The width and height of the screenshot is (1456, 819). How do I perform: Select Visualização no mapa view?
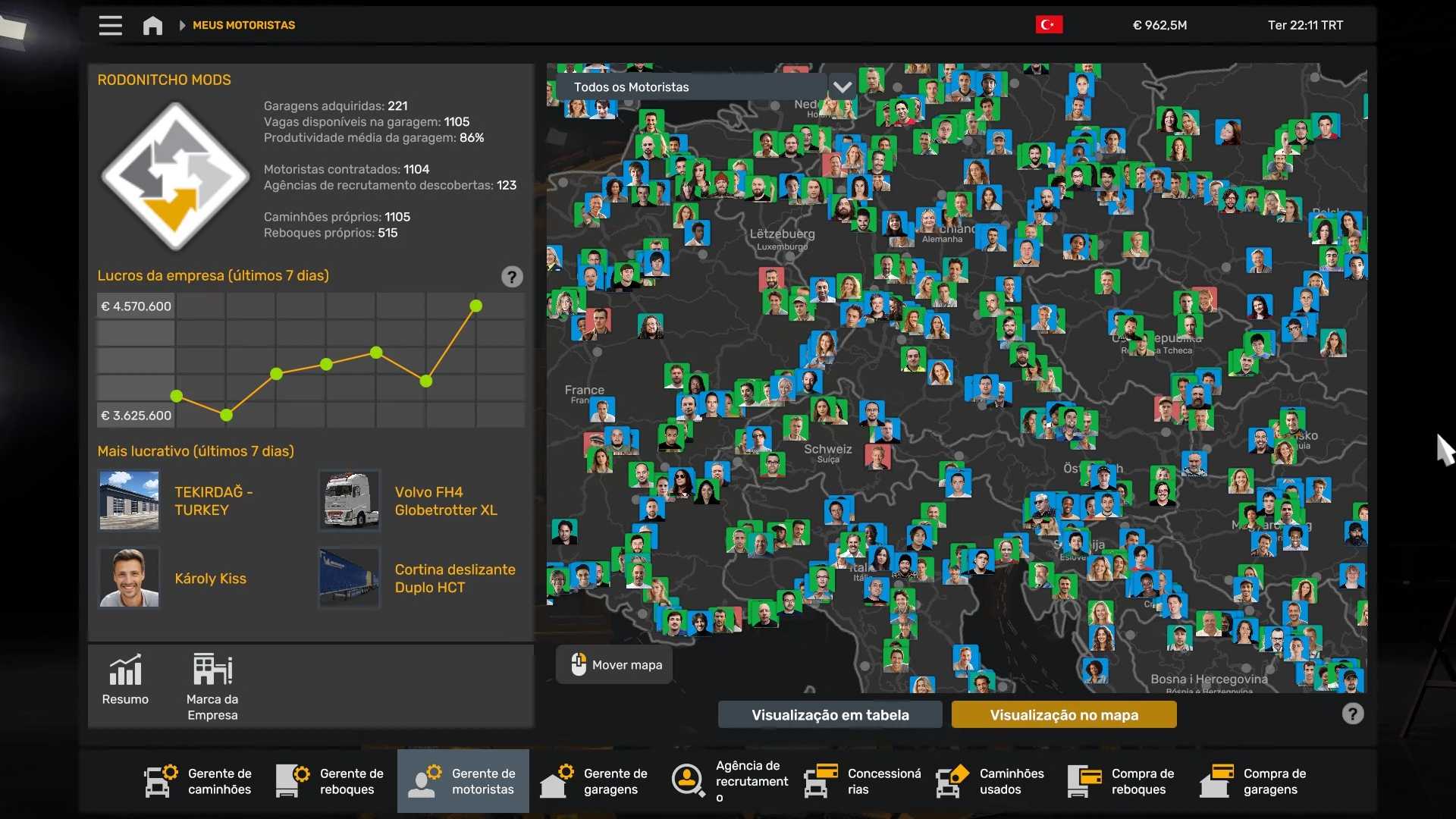(x=1063, y=714)
